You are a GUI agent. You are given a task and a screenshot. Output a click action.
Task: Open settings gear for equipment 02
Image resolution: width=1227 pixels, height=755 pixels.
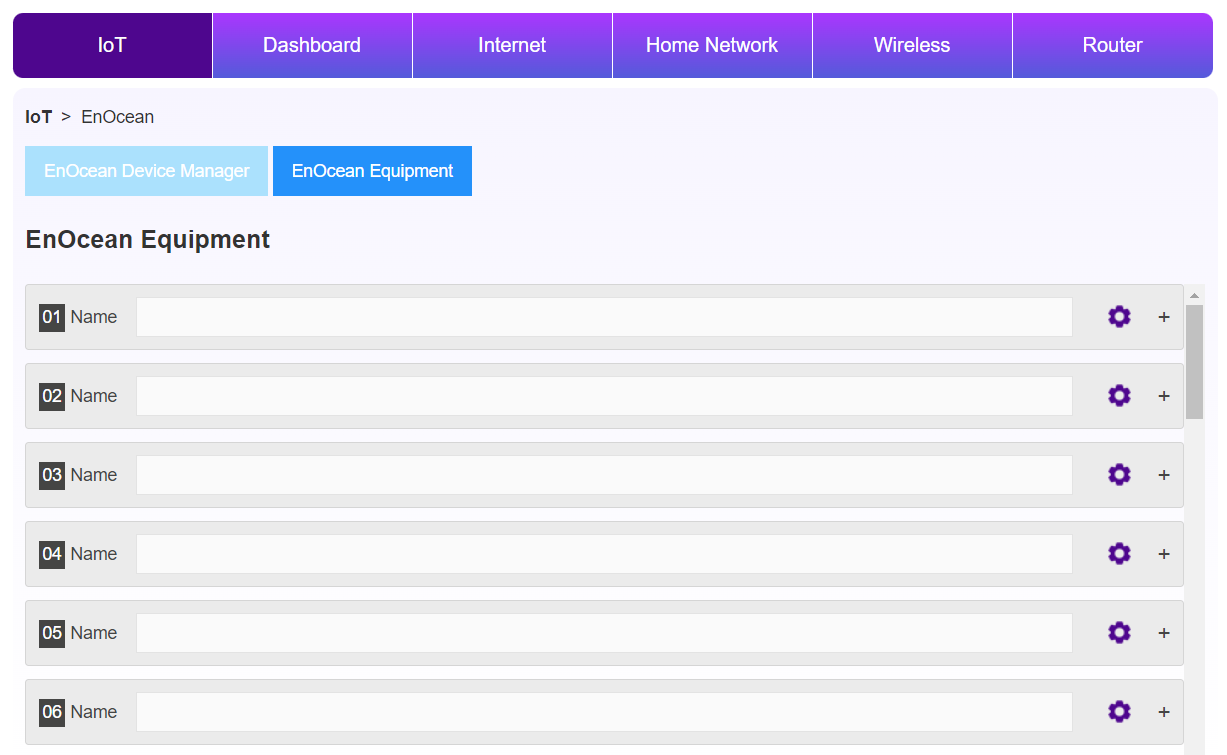point(1119,396)
